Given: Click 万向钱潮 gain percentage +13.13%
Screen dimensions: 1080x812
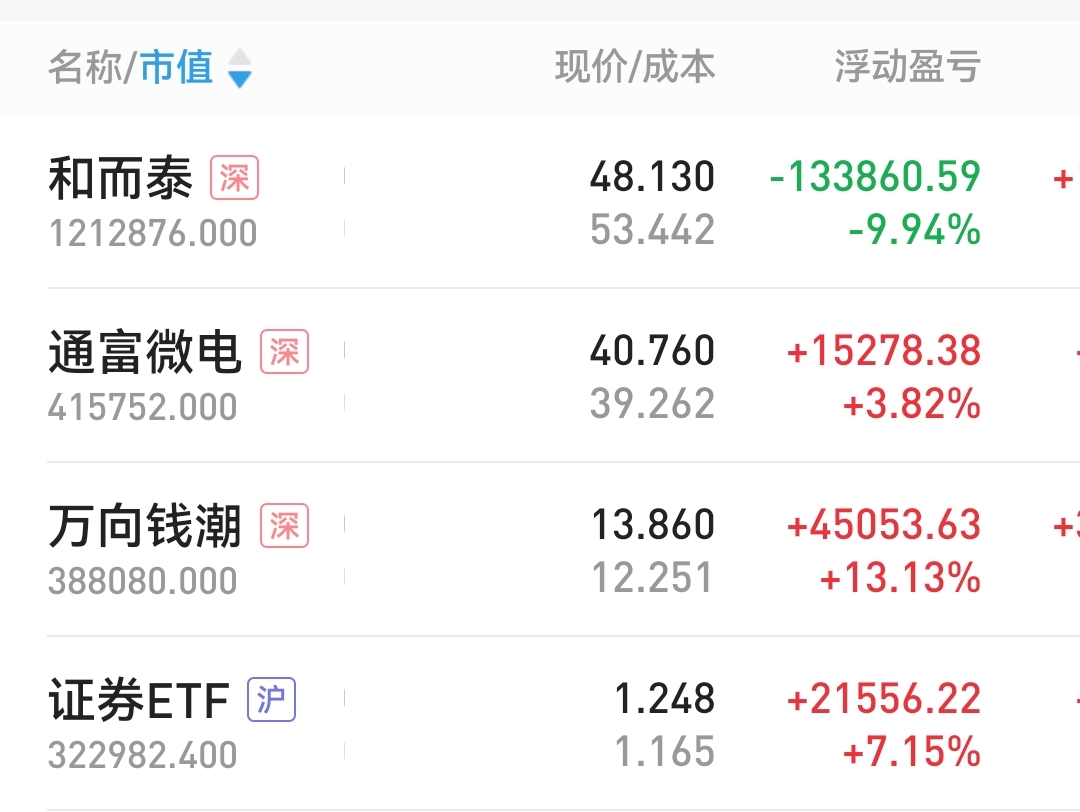Looking at the screenshot, I should coord(900,578).
